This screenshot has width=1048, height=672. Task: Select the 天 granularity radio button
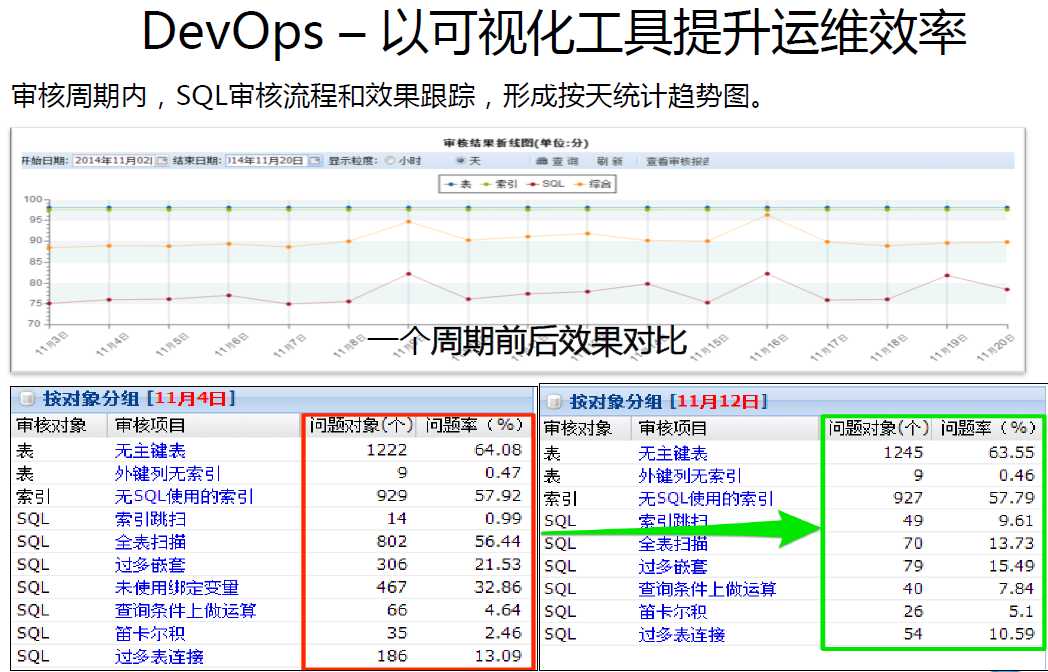(x=460, y=161)
